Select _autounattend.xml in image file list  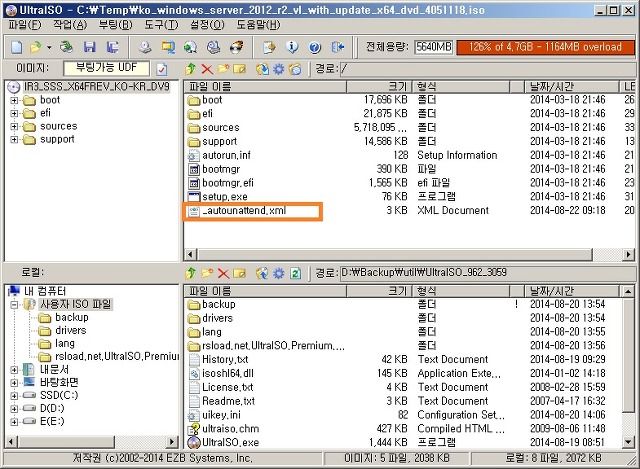click(x=244, y=211)
